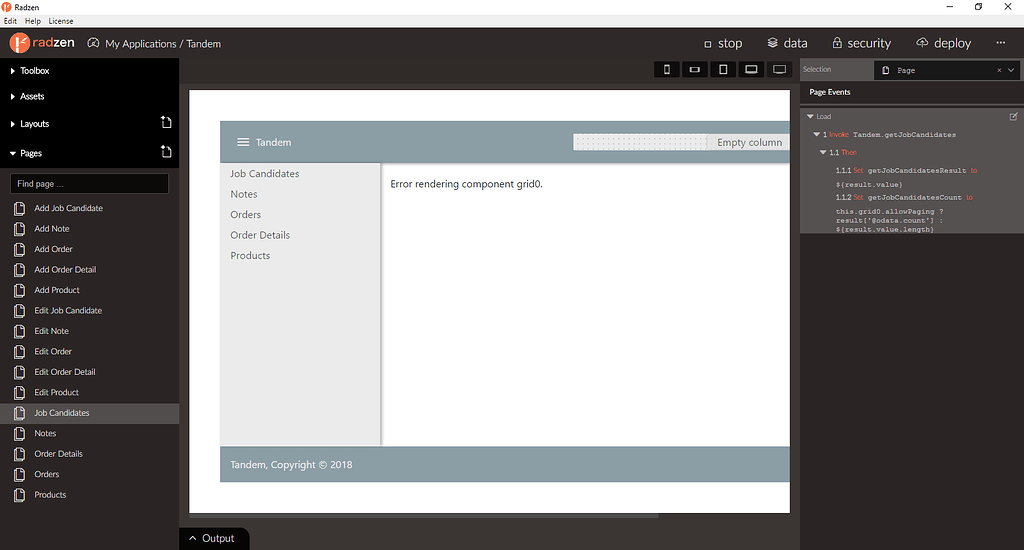Clear the Page selection with x

coord(999,70)
